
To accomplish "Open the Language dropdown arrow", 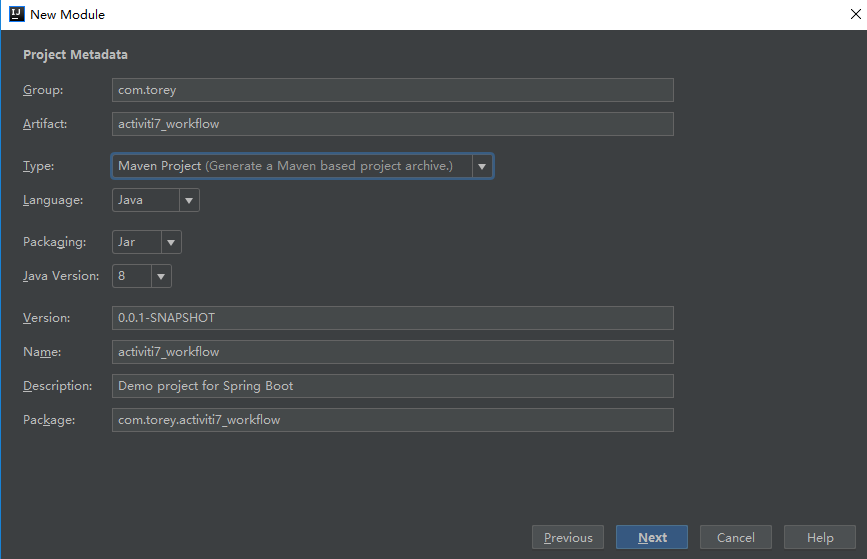I will click(x=189, y=200).
